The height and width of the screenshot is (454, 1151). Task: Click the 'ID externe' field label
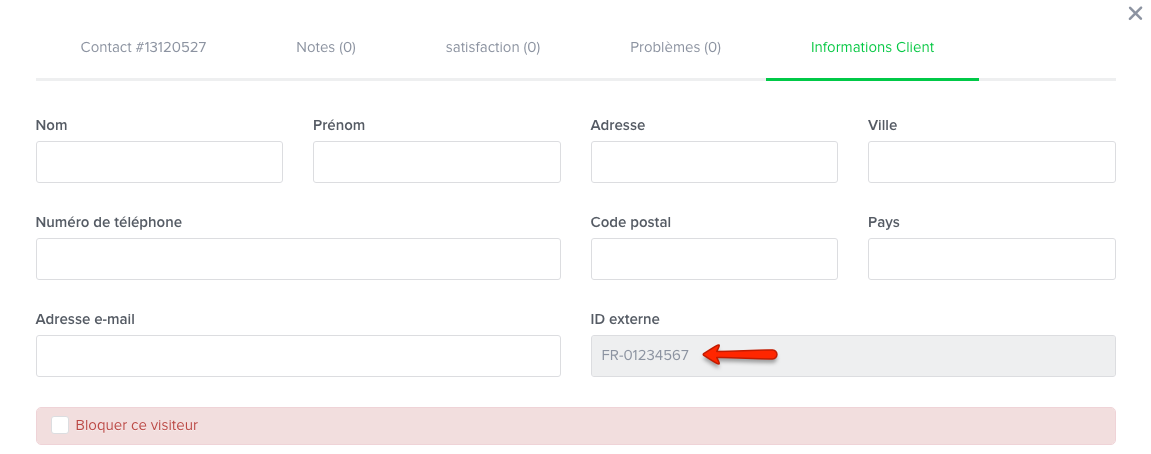pos(625,320)
